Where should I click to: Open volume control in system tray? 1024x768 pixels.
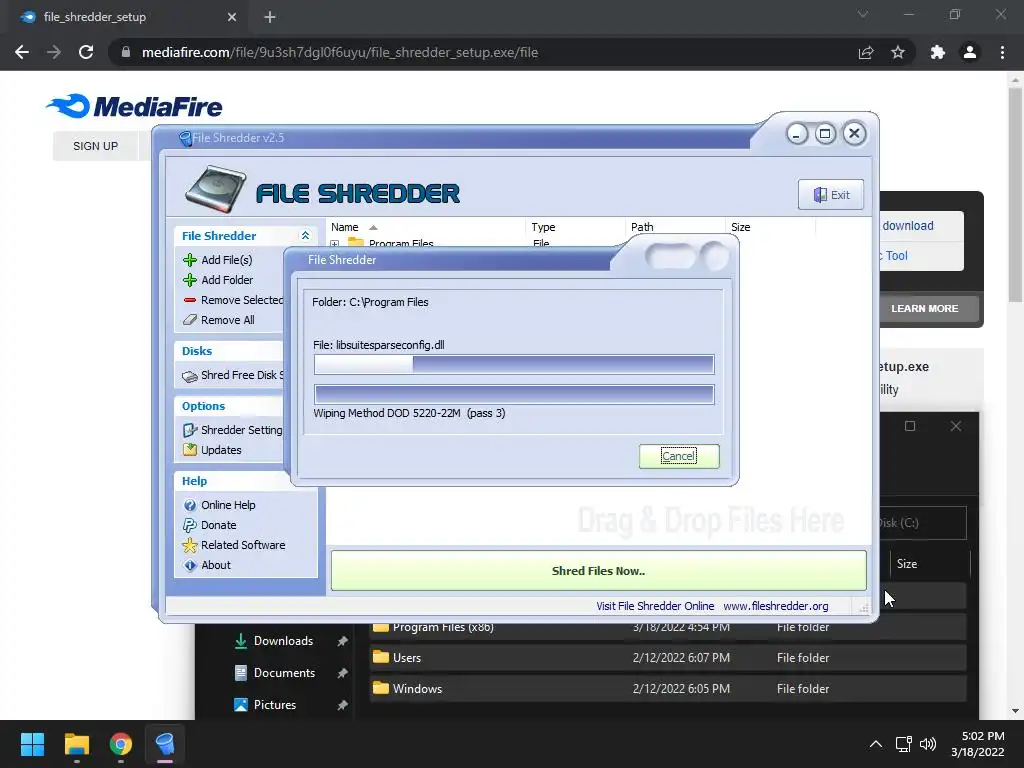(928, 744)
